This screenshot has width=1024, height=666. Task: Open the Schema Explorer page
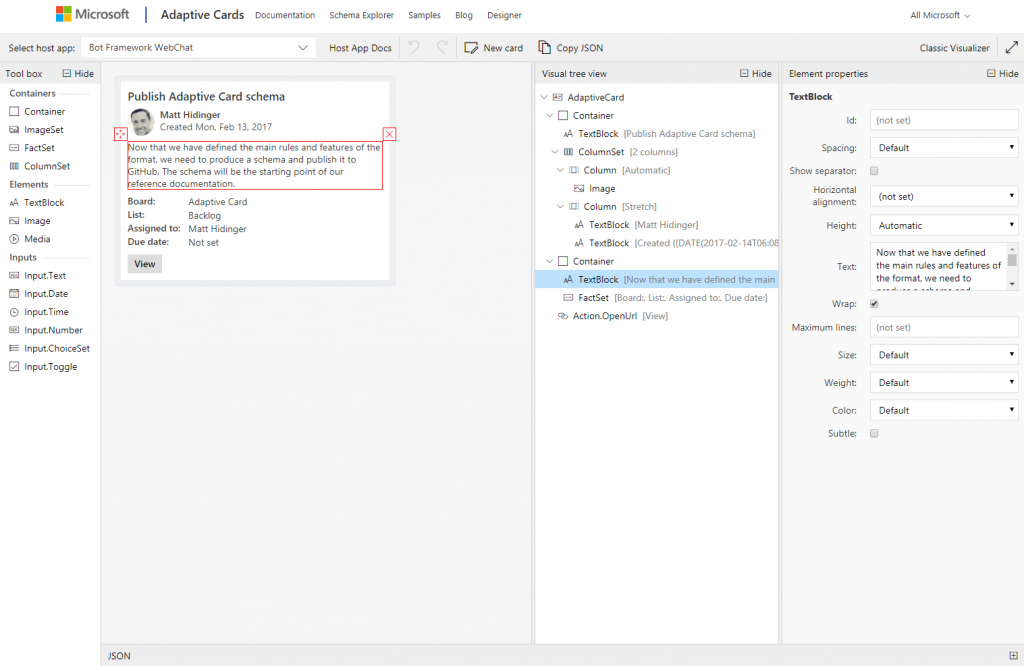[361, 15]
